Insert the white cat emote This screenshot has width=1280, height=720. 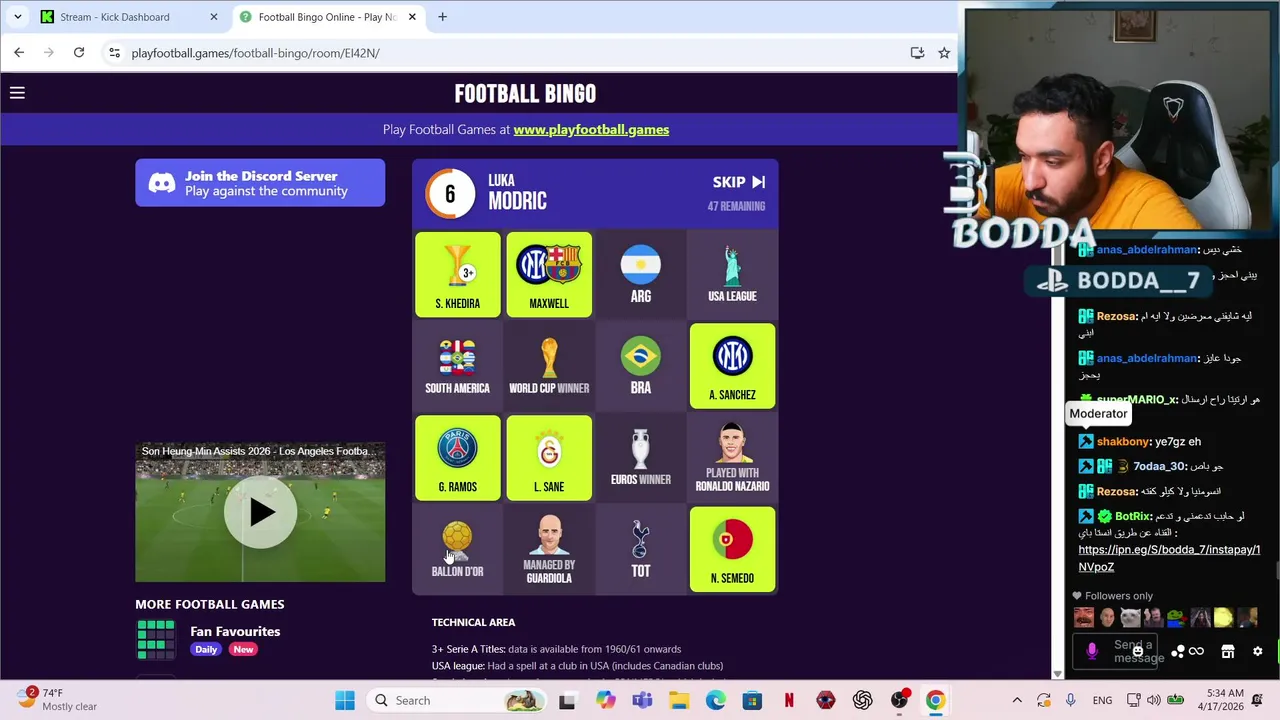[1130, 618]
